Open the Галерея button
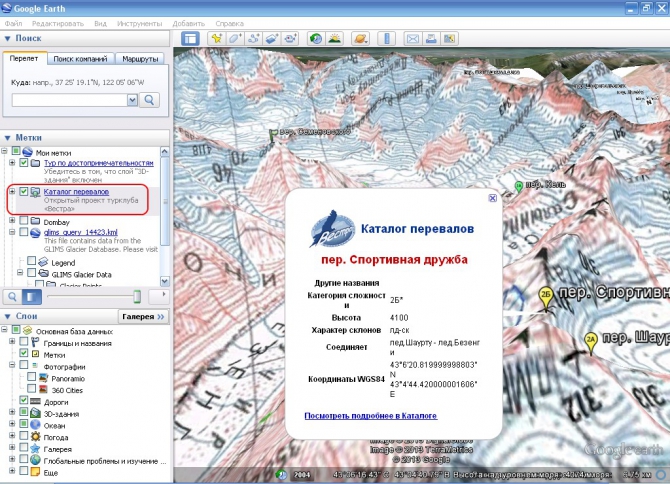This screenshot has width=670, height=484. [143, 317]
